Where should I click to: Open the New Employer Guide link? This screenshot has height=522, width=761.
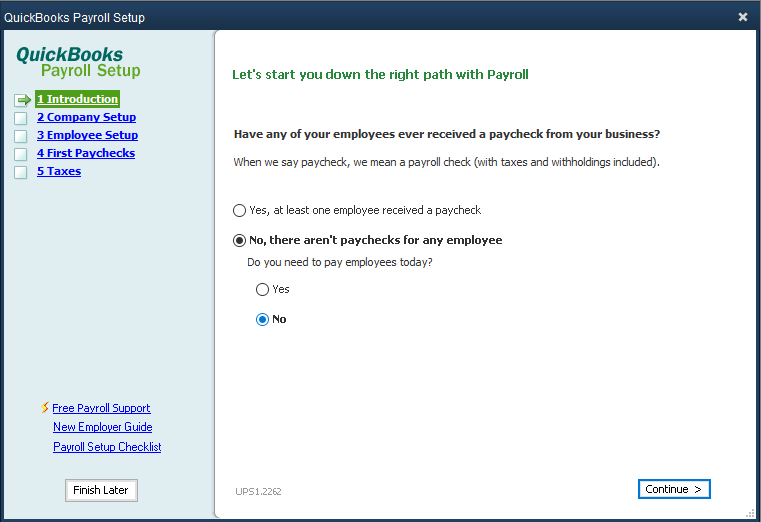click(x=103, y=427)
